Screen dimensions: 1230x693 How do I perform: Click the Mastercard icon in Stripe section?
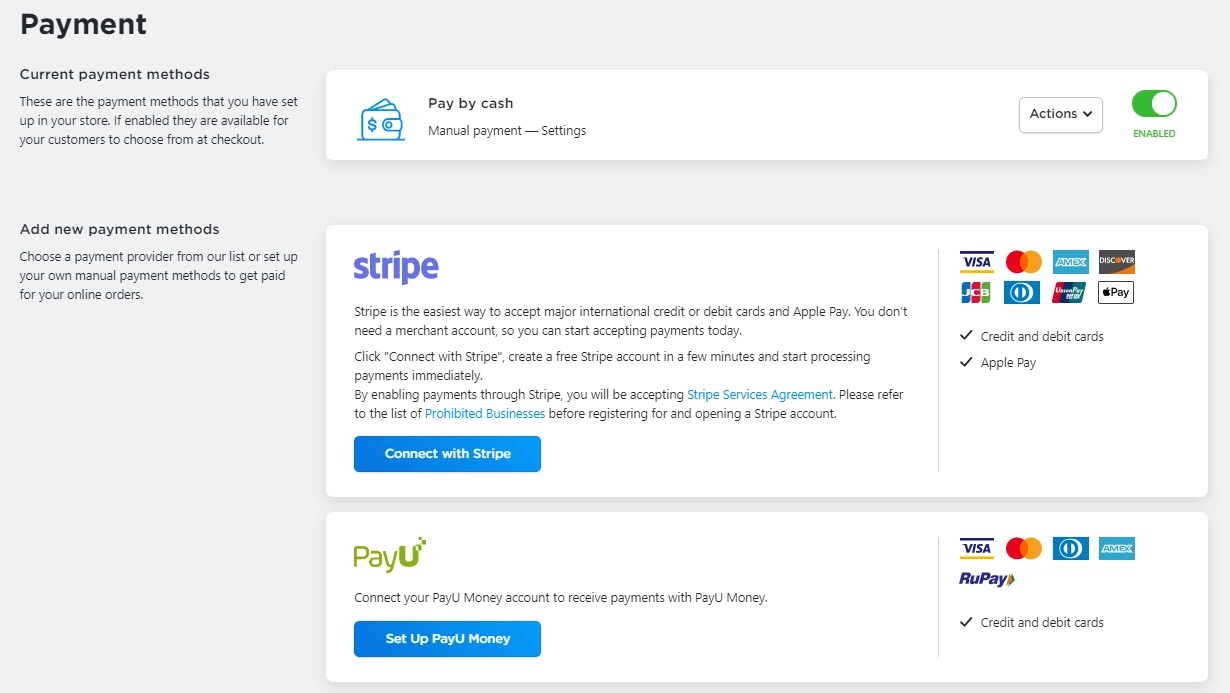[x=1023, y=262]
